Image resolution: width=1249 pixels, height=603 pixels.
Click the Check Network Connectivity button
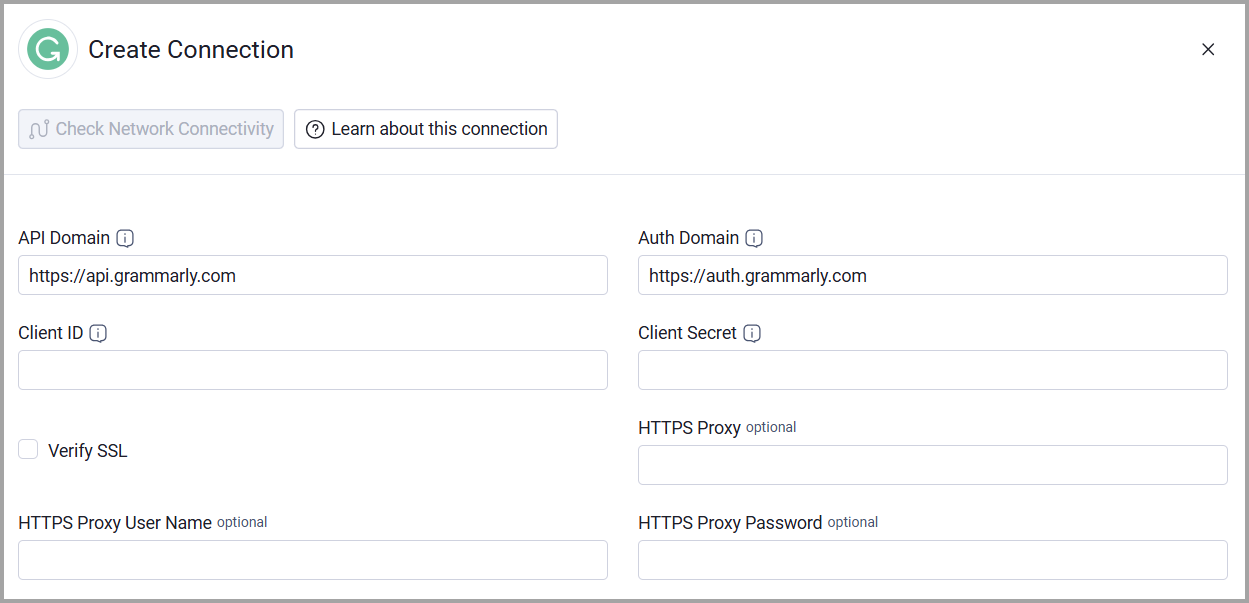tap(151, 129)
